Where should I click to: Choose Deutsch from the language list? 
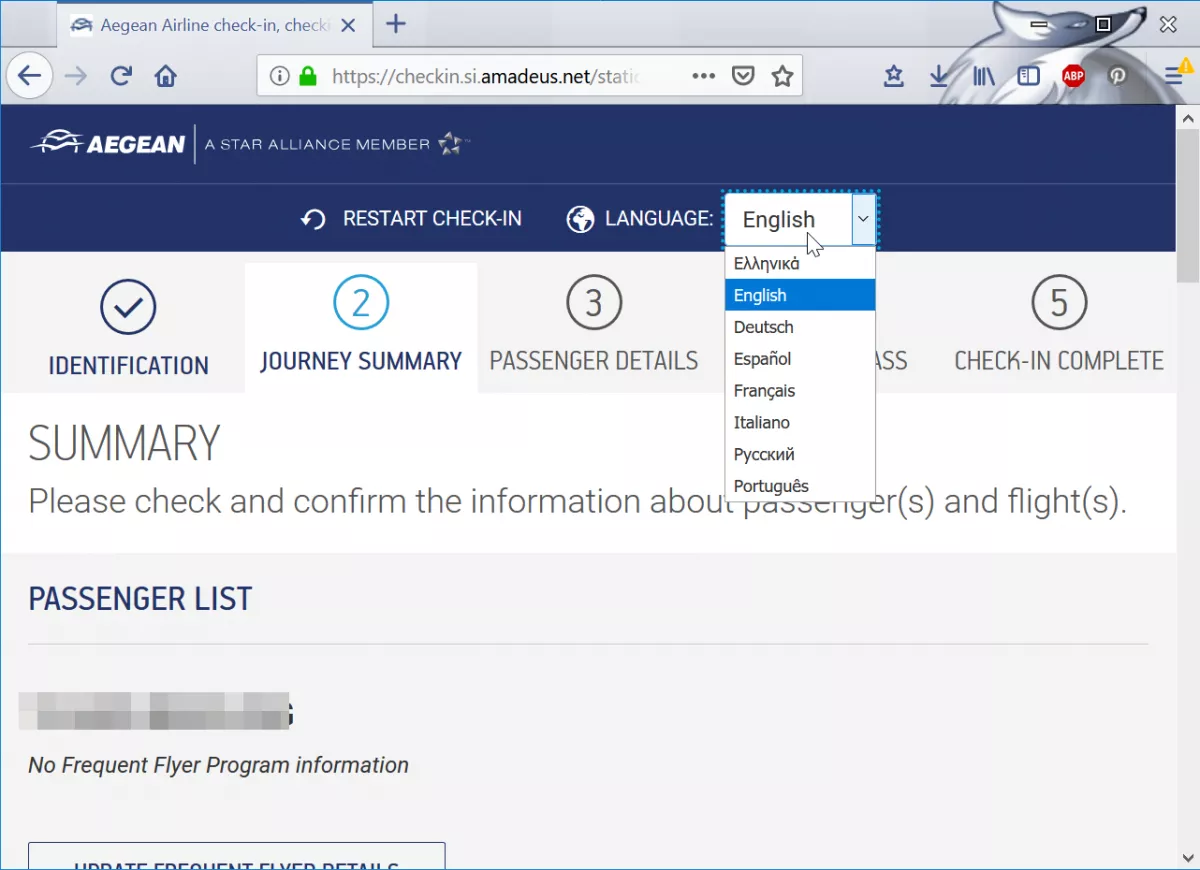(763, 327)
